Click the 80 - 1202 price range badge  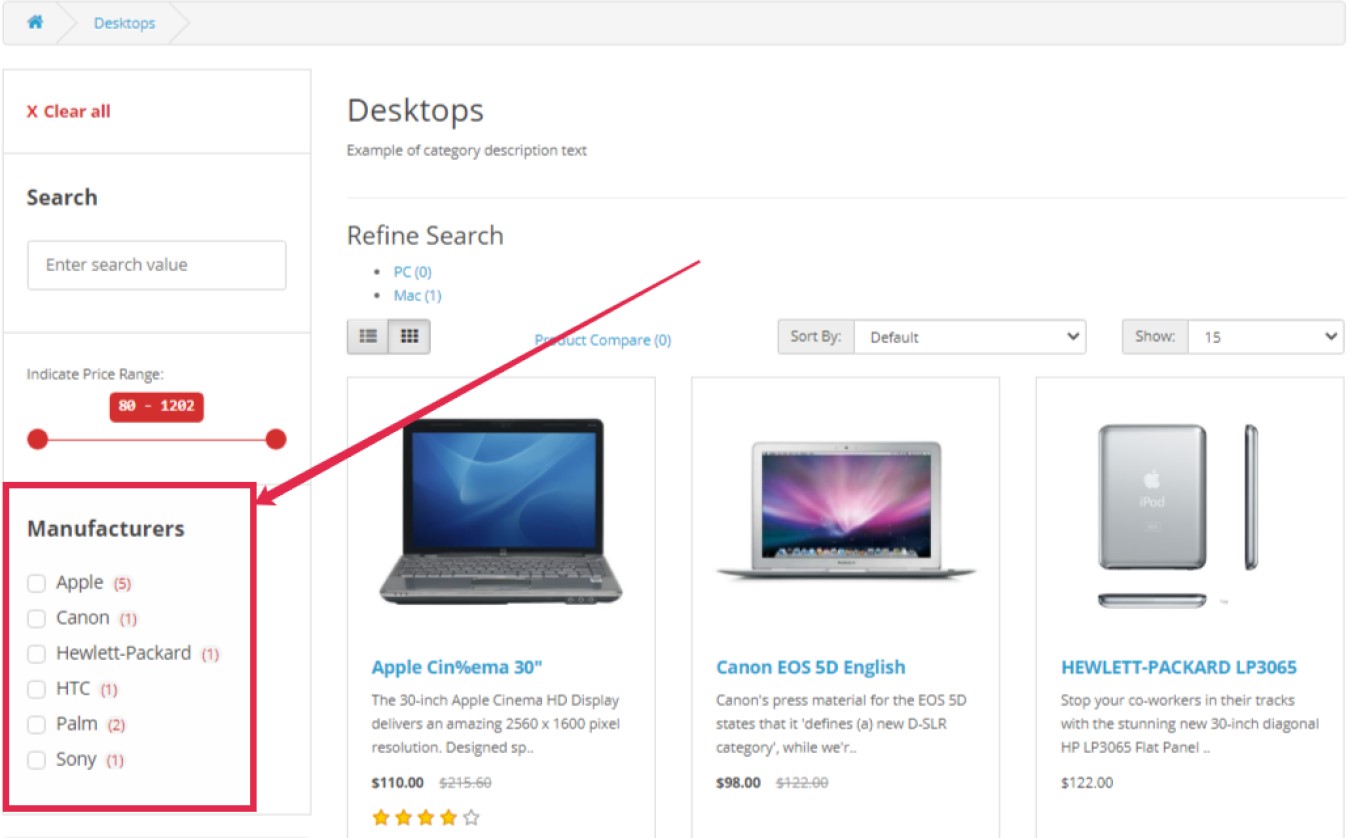156,407
